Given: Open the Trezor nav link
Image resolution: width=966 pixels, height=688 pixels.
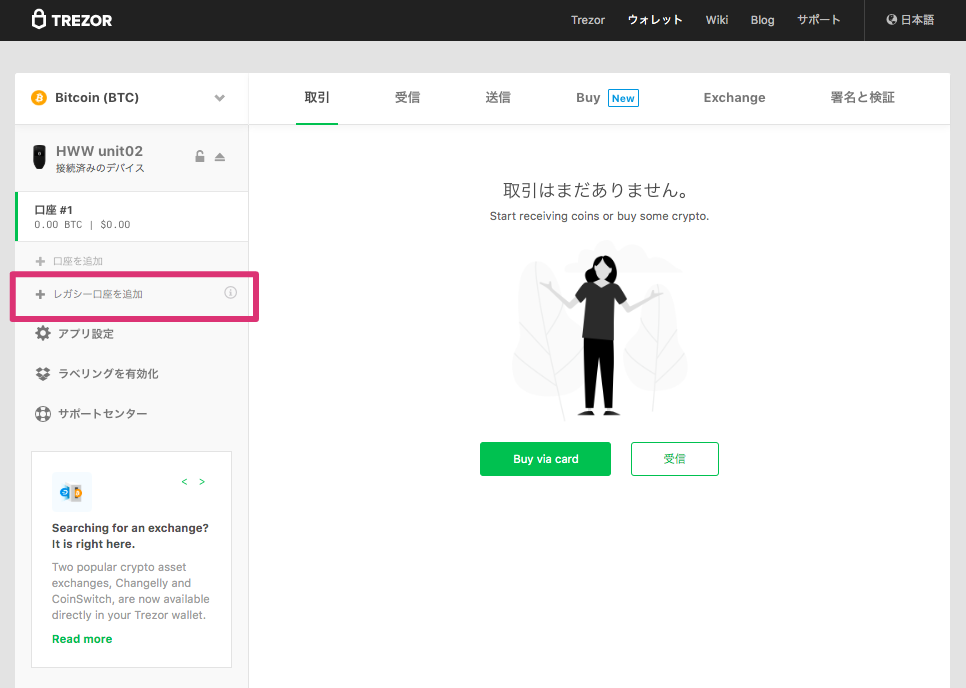Looking at the screenshot, I should tap(588, 20).
